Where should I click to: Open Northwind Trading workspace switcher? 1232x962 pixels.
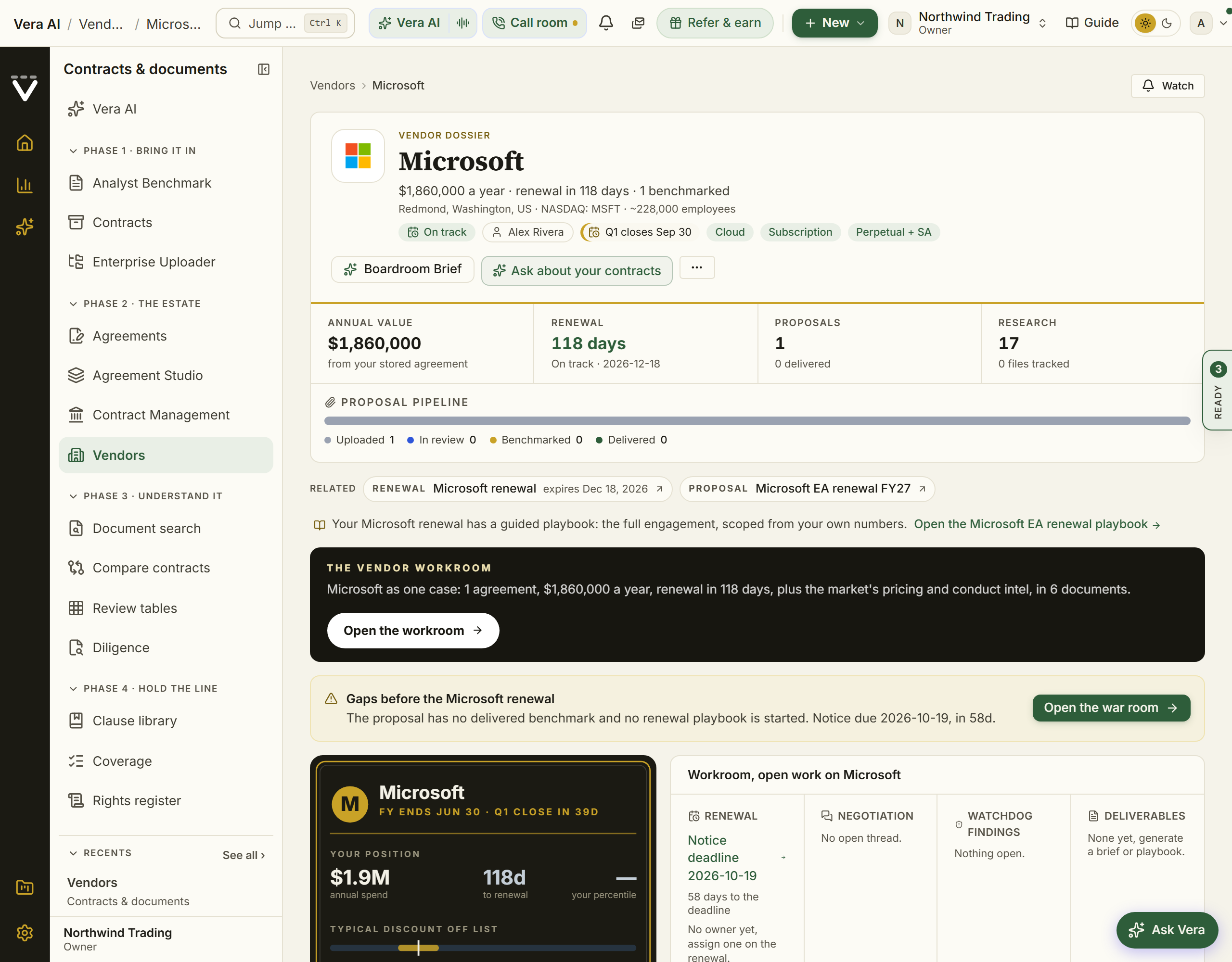coord(968,23)
